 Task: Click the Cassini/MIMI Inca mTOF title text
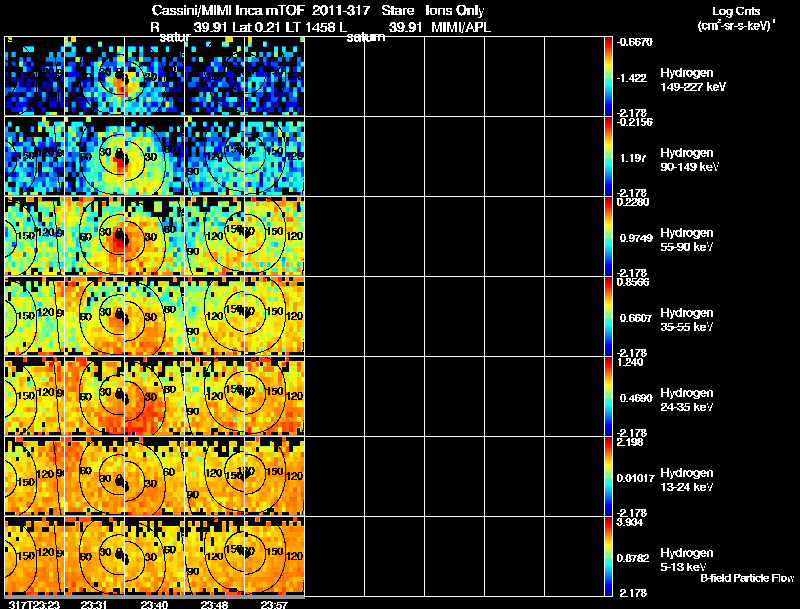(x=228, y=10)
